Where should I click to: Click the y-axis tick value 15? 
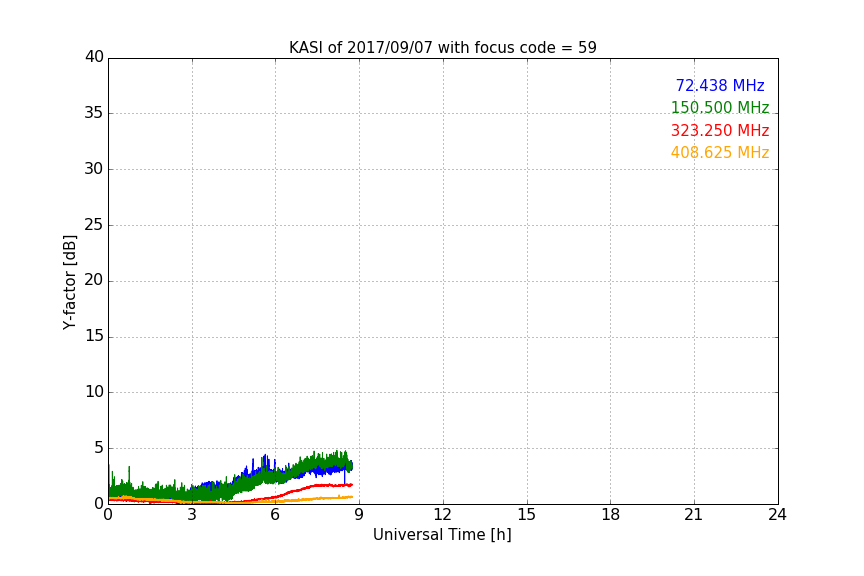94,336
